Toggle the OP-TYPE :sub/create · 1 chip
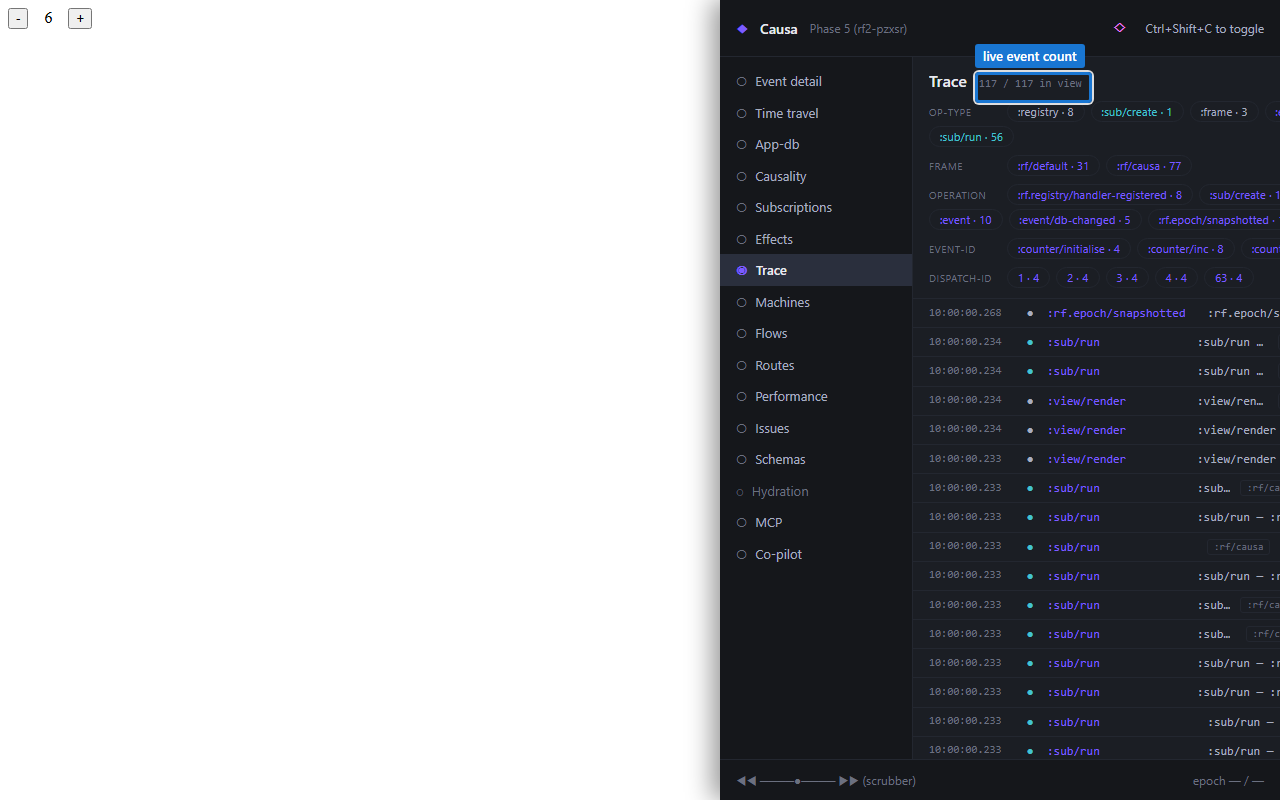This screenshot has height=800, width=1280. (1137, 112)
